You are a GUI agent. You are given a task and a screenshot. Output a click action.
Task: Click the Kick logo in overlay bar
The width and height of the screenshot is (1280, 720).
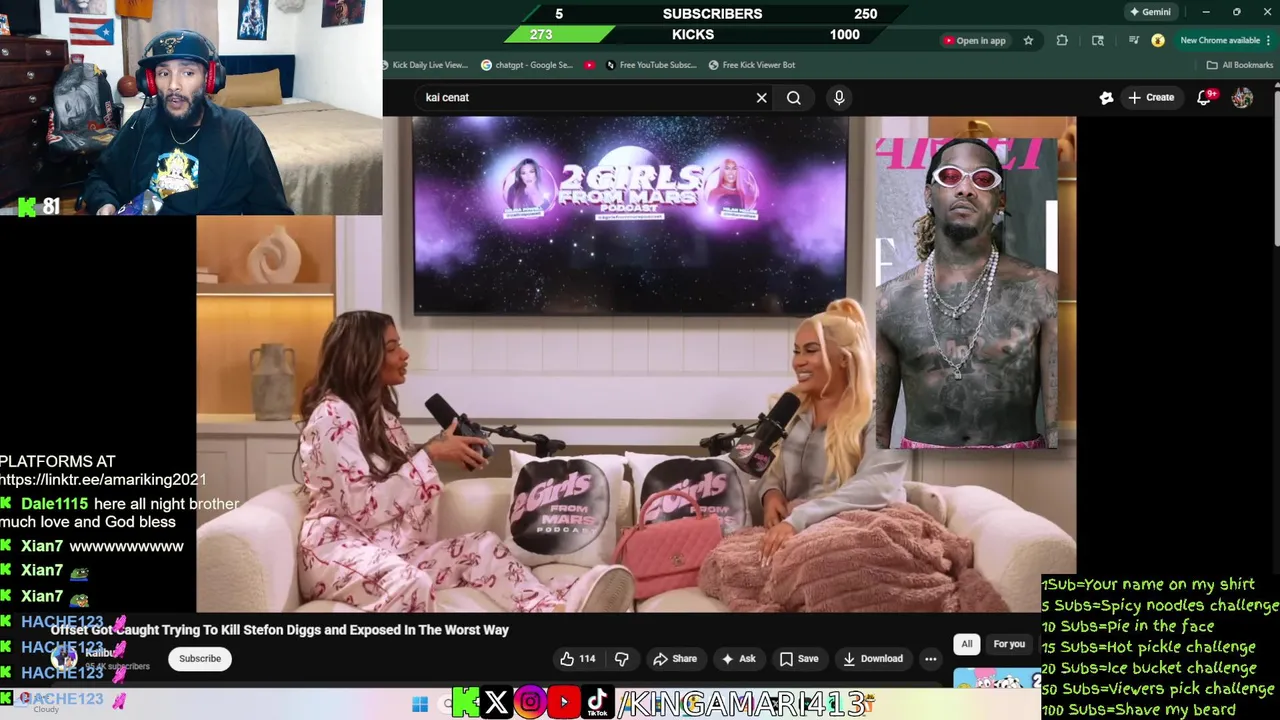coord(465,703)
